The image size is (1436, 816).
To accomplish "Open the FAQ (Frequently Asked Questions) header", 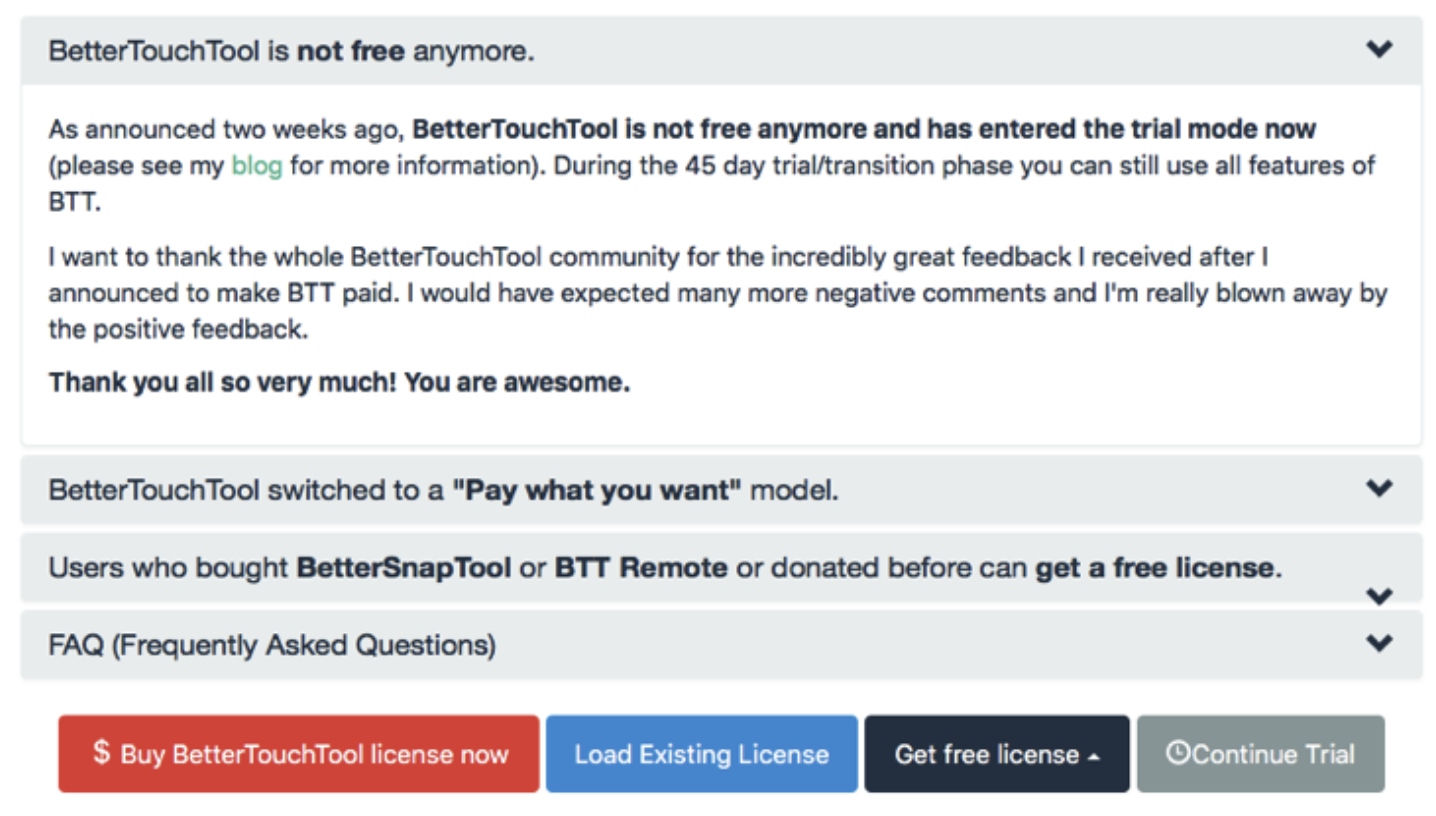I will 272,645.
